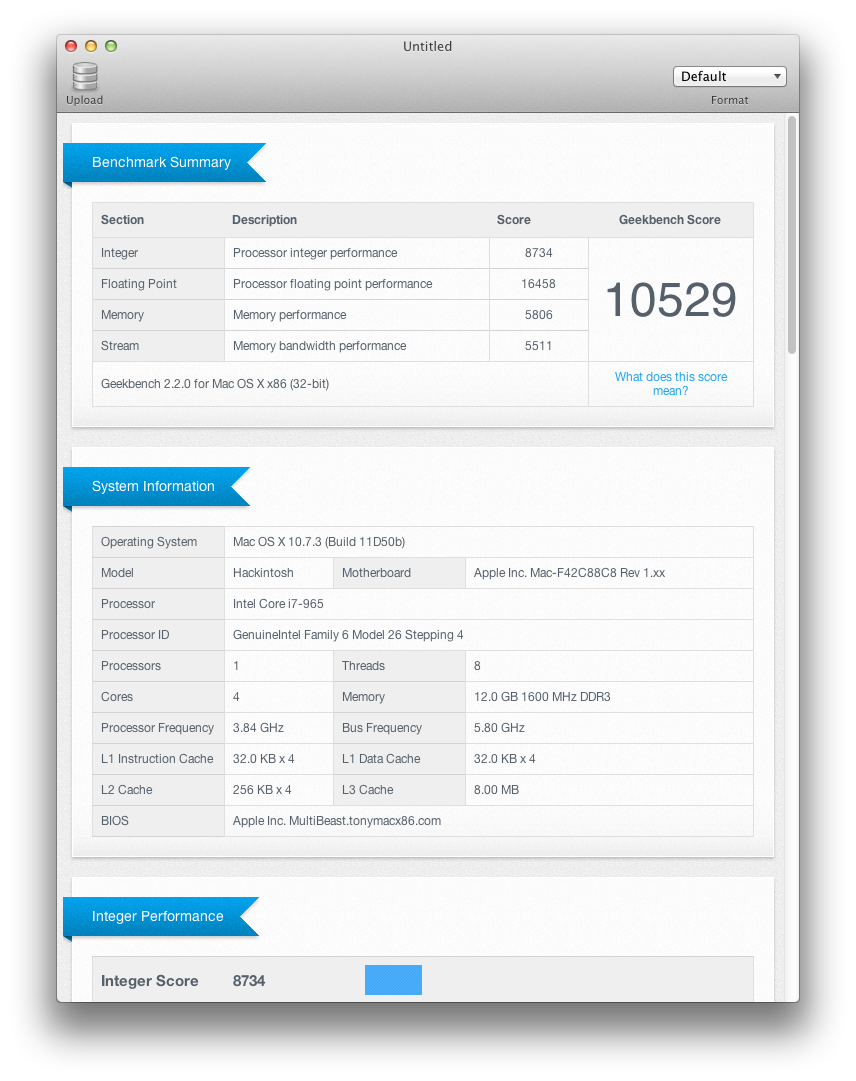The width and height of the screenshot is (856, 1081).
Task: Click 'Processor integer performance' description
Action: (x=315, y=253)
